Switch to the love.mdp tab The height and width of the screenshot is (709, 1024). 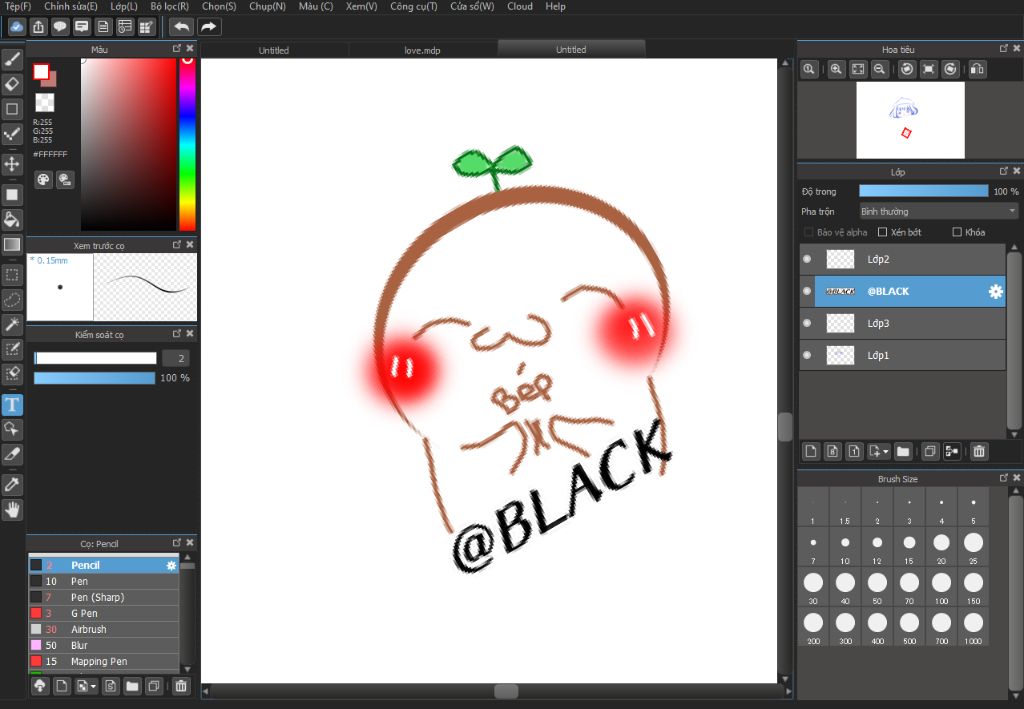pyautogui.click(x=423, y=50)
